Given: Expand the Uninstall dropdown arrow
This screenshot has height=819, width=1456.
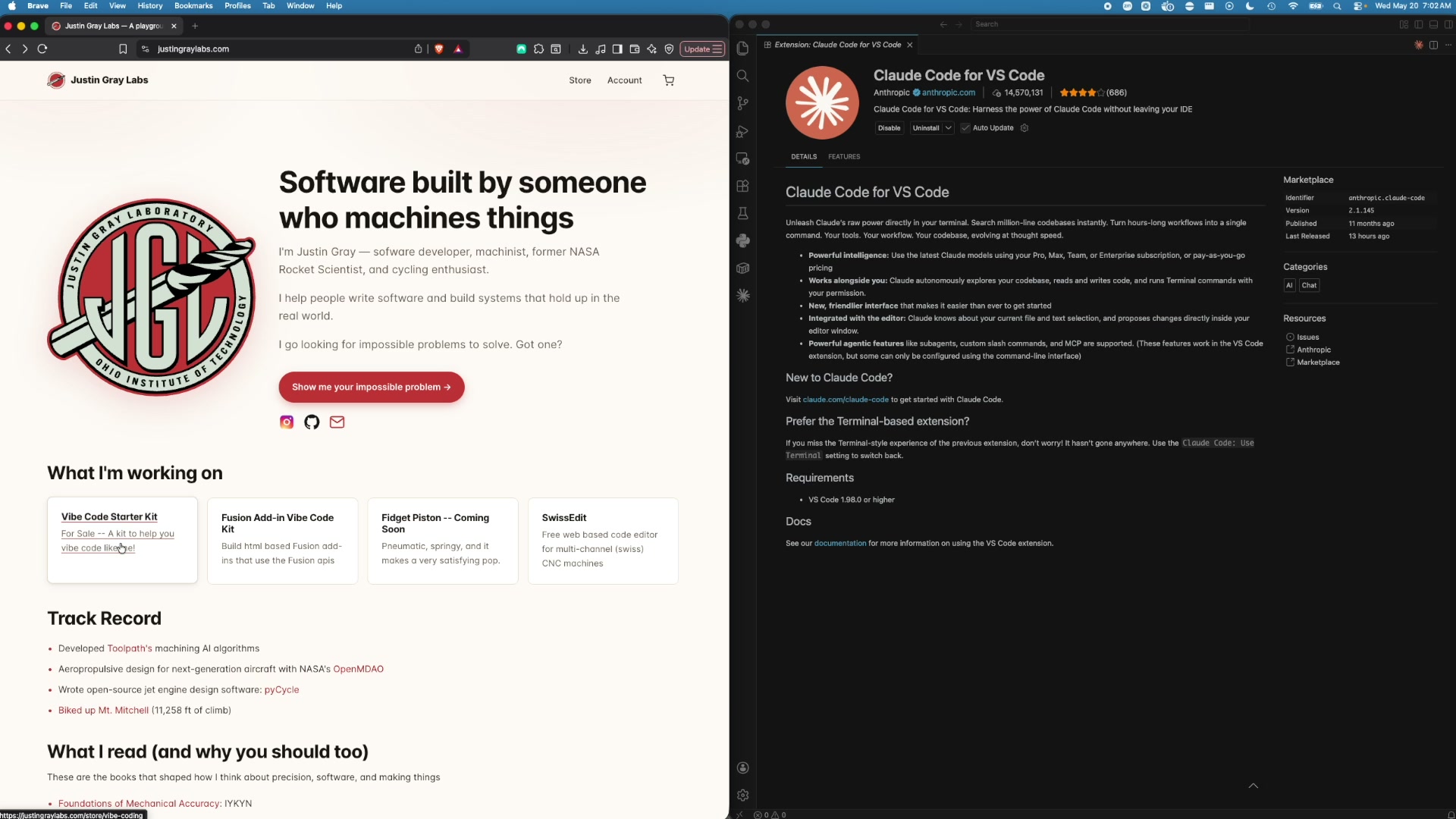Looking at the screenshot, I should click(948, 128).
